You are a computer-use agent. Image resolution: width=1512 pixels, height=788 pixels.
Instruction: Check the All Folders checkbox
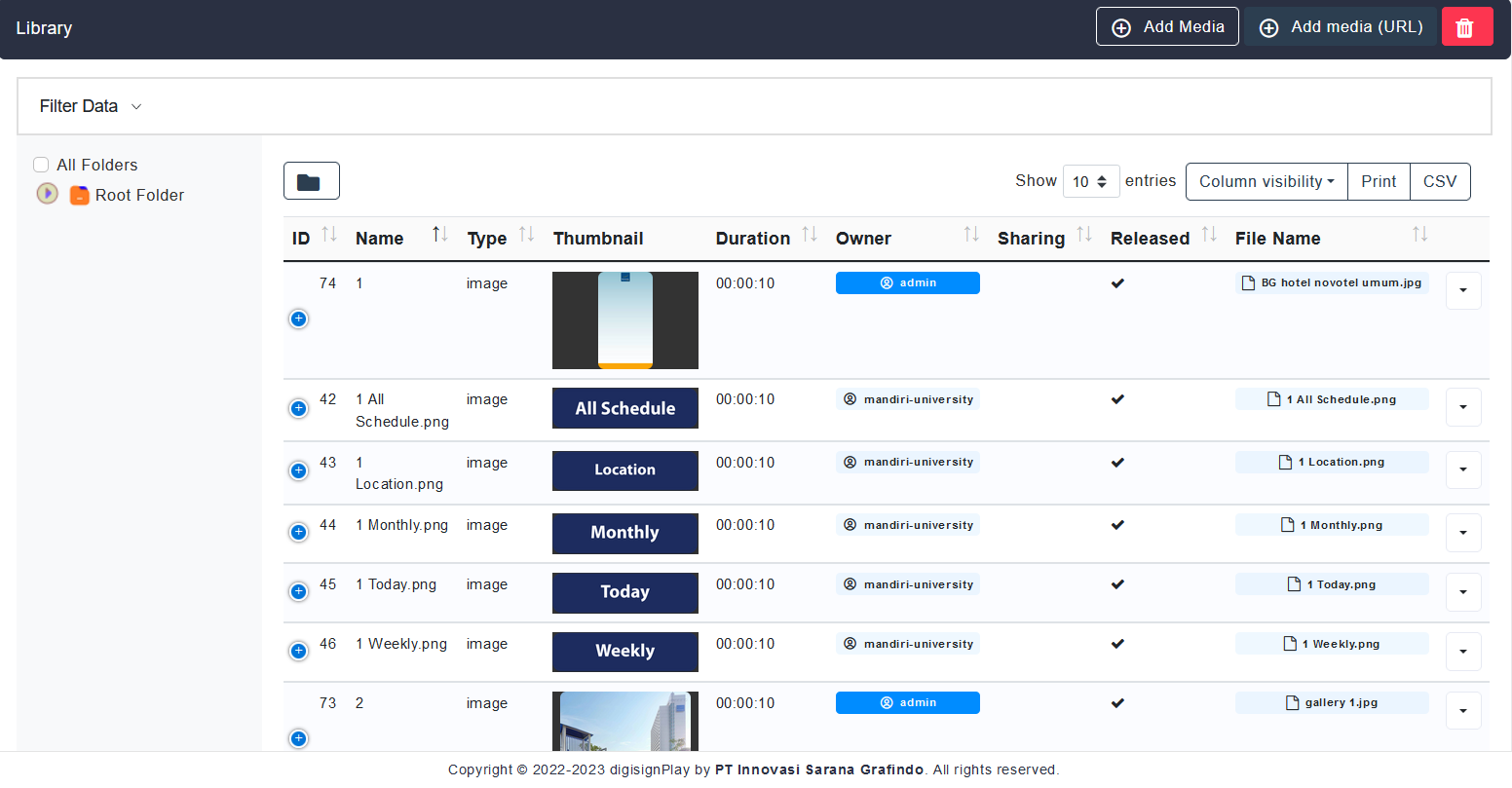pos(41,165)
